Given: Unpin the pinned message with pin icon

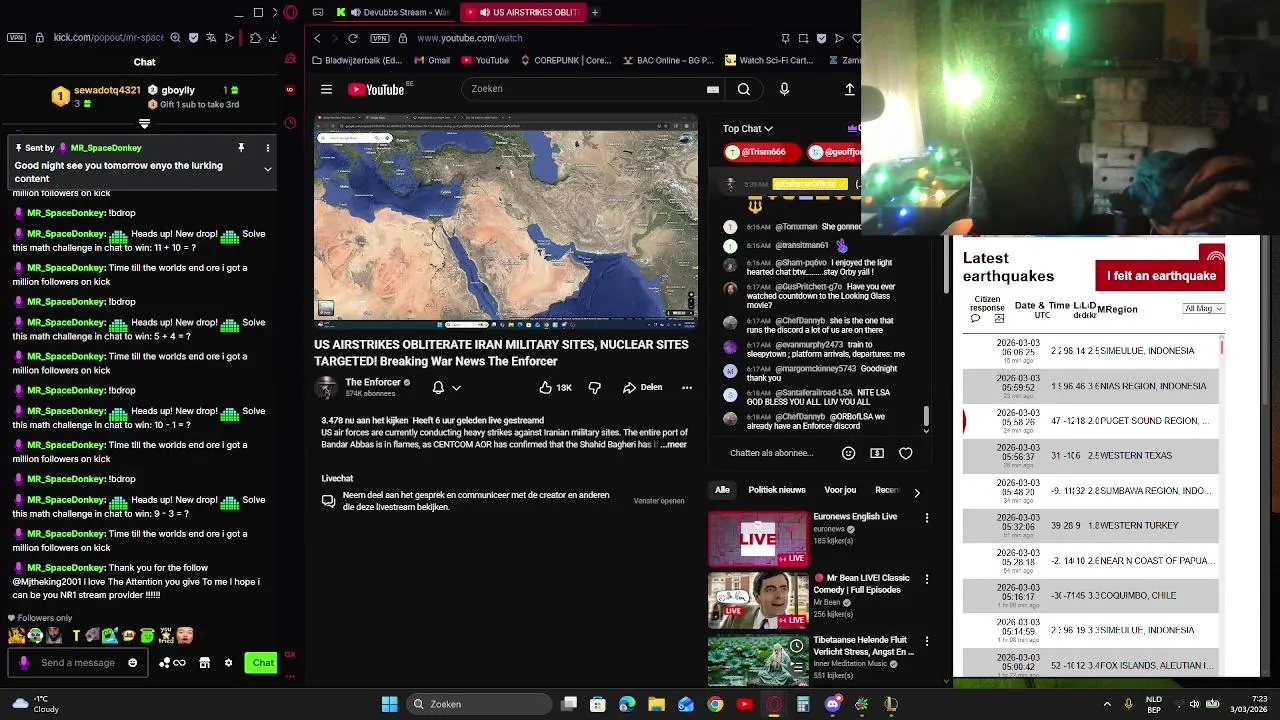Looking at the screenshot, I should (241, 148).
